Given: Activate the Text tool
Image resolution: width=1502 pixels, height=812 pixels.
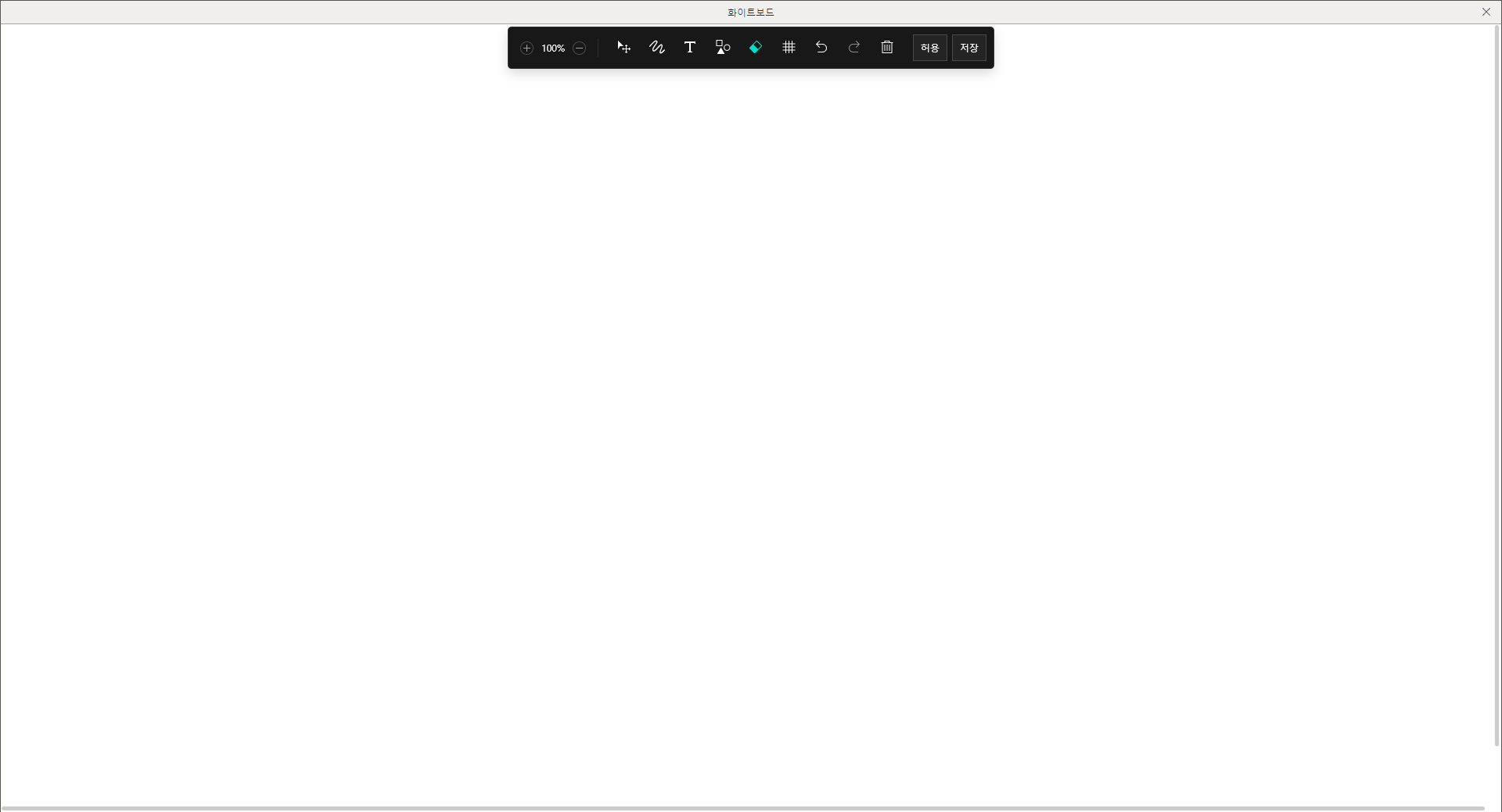Looking at the screenshot, I should [x=690, y=48].
